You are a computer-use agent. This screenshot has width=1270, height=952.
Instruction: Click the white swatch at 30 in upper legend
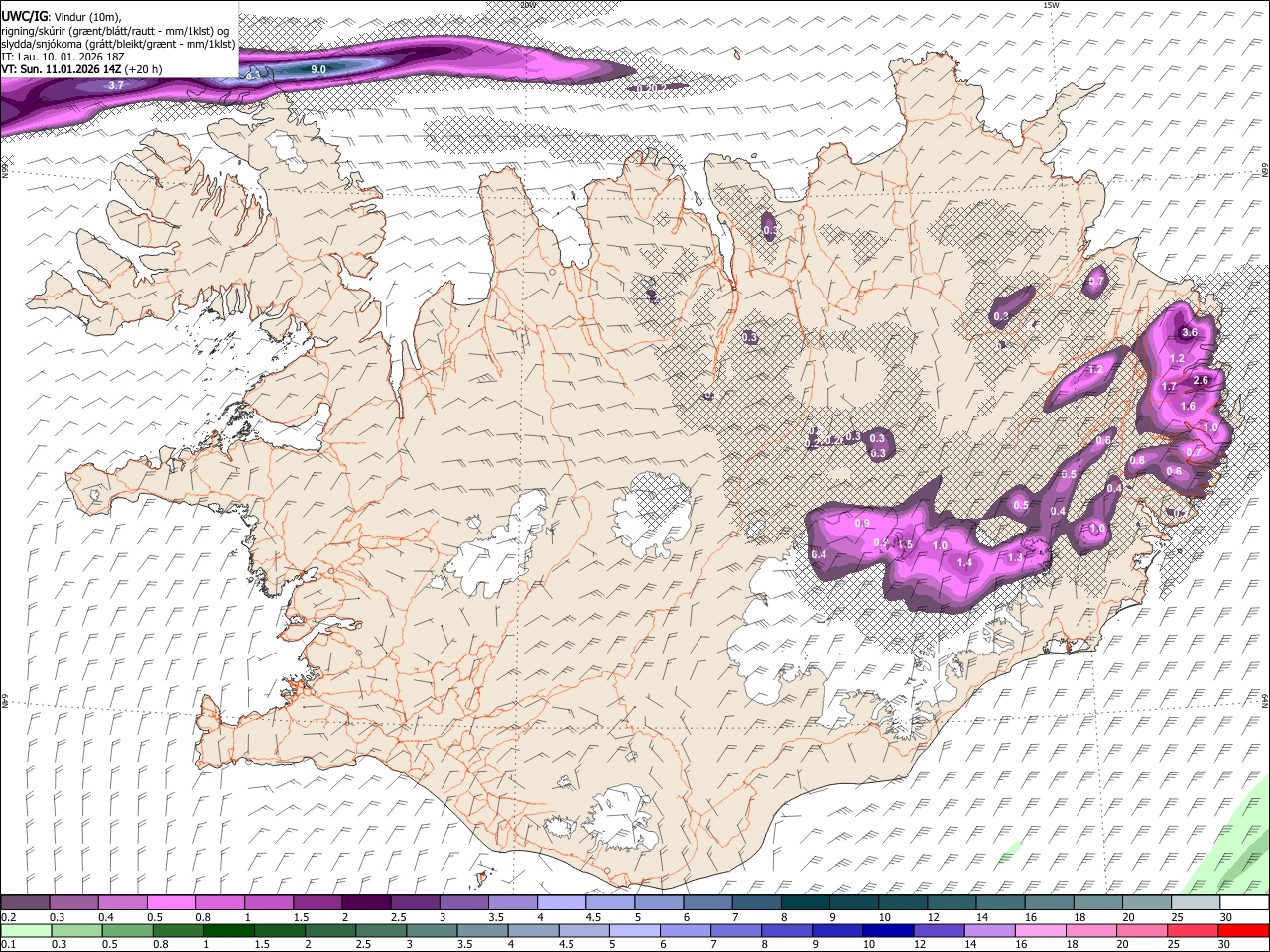[x=1242, y=903]
